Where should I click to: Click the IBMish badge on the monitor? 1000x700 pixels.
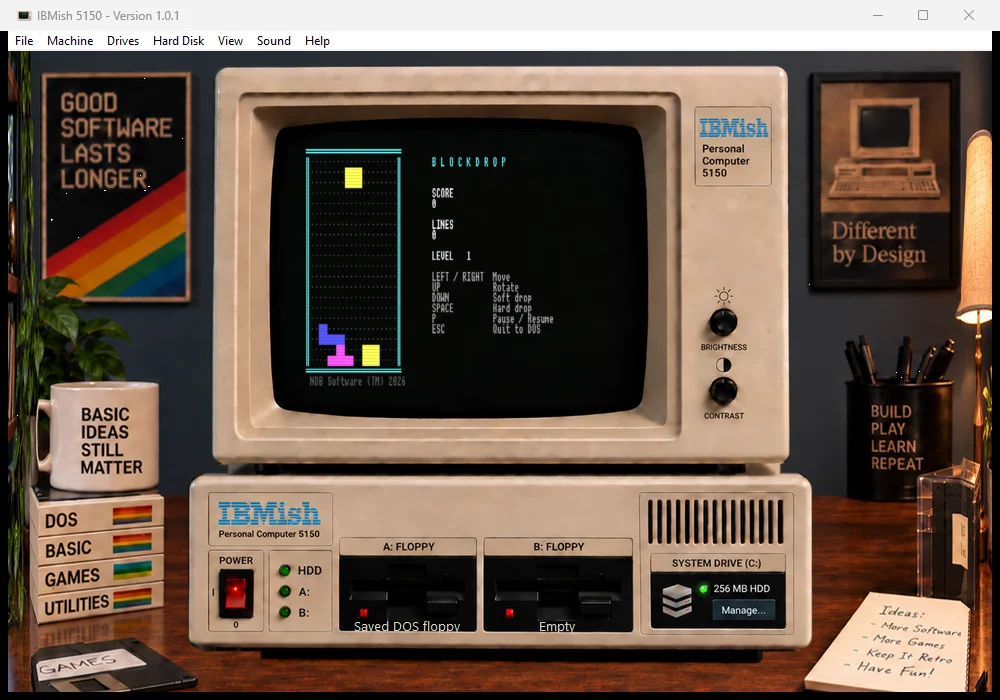pyautogui.click(x=733, y=128)
